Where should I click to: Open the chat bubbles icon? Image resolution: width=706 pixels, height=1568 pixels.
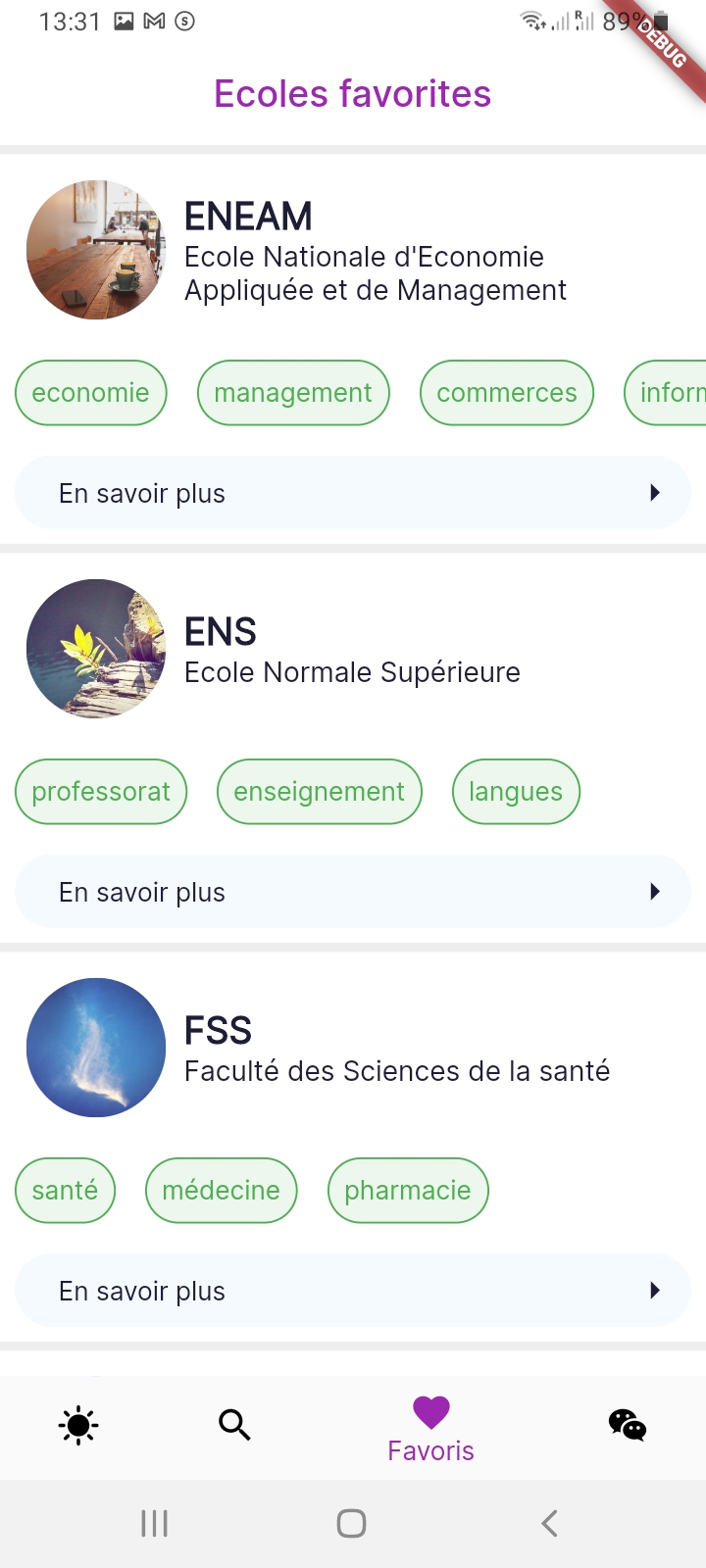click(x=628, y=1425)
